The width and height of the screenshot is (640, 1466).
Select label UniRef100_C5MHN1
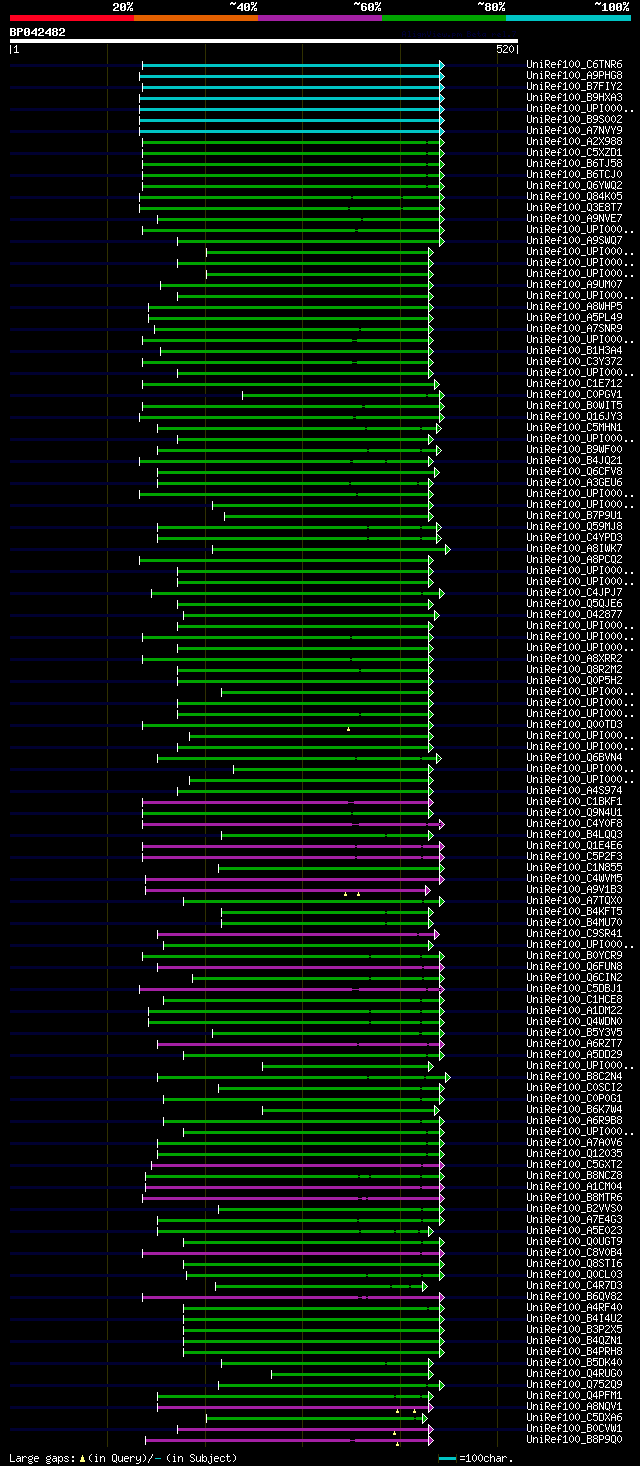point(574,428)
